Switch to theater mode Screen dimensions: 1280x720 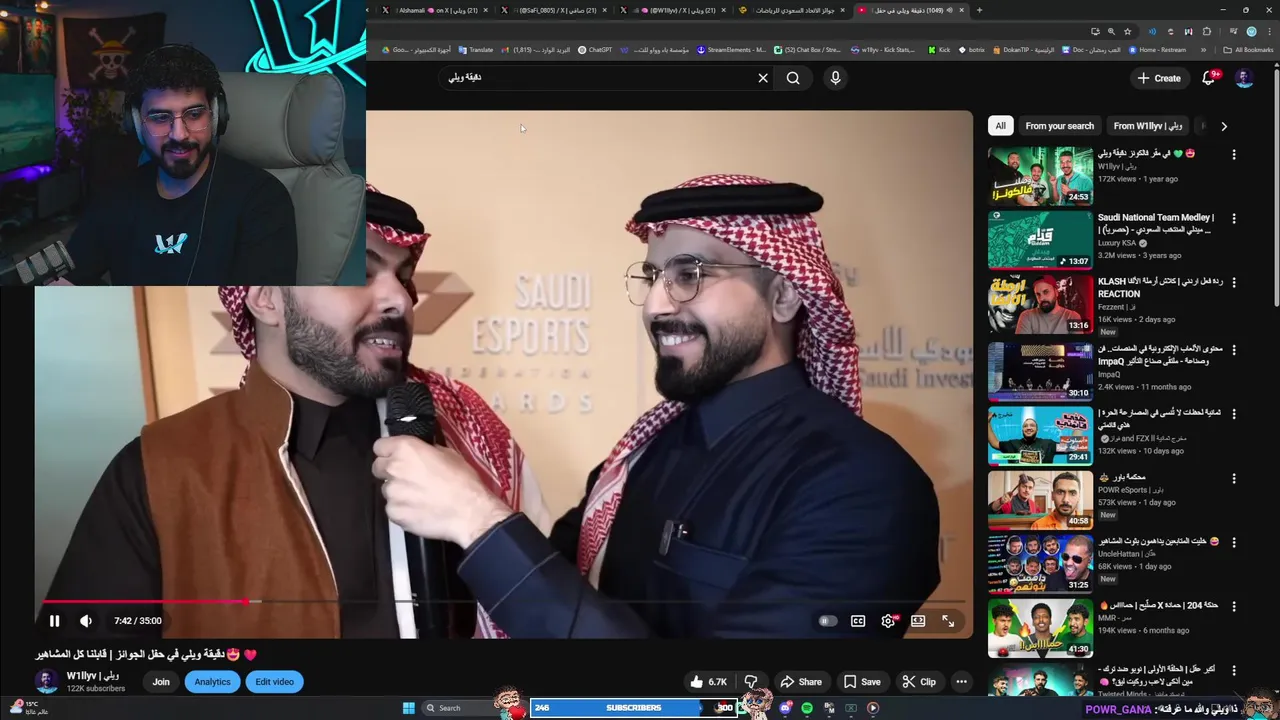[918, 621]
